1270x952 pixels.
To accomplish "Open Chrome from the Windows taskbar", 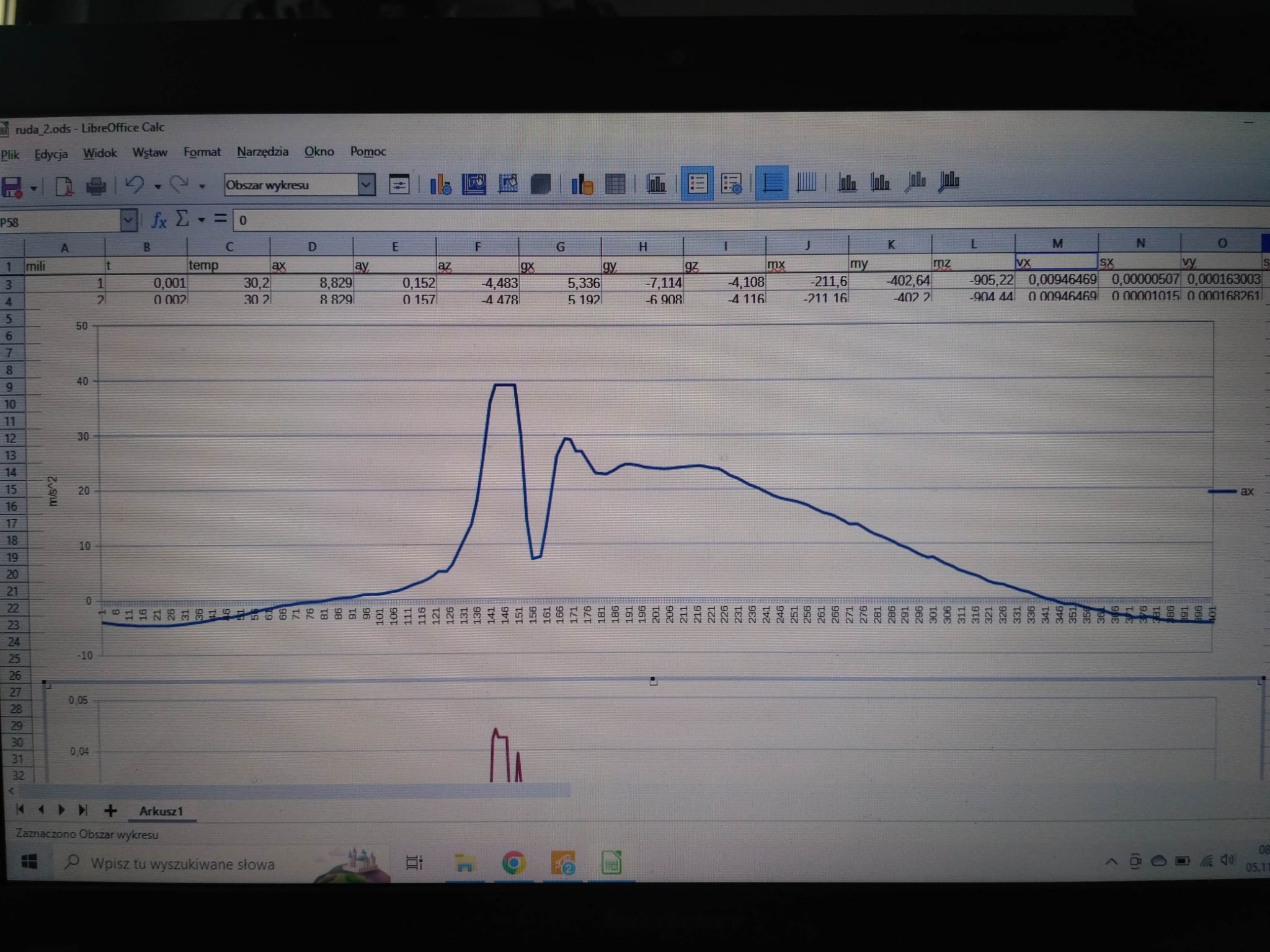I will click(x=513, y=863).
